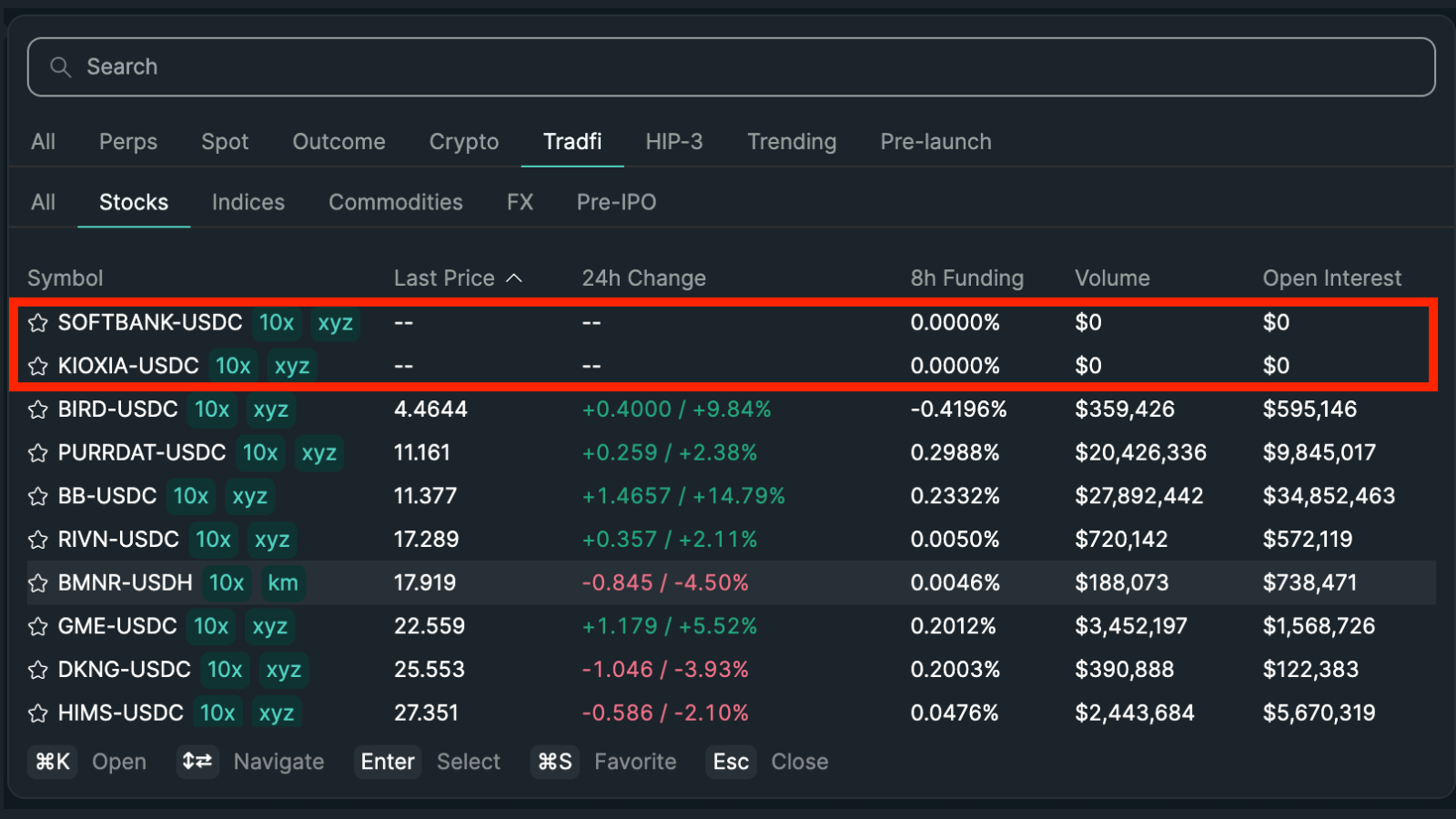Click the 10x badge on SOFTBANK-USDC
Viewport: 1456px width, 819px height.
(277, 323)
